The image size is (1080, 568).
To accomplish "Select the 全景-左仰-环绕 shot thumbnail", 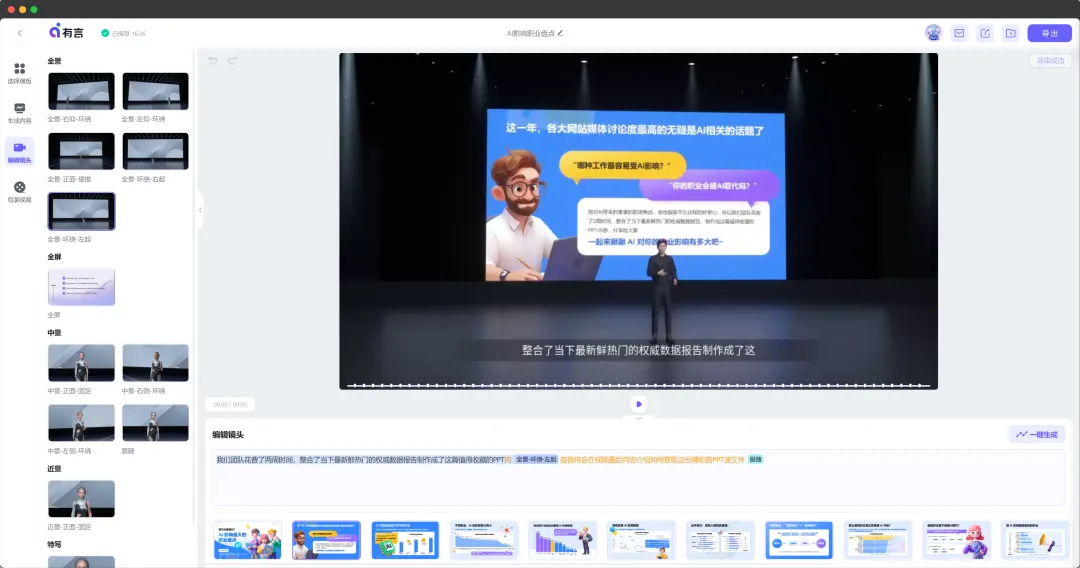I will pos(155,91).
